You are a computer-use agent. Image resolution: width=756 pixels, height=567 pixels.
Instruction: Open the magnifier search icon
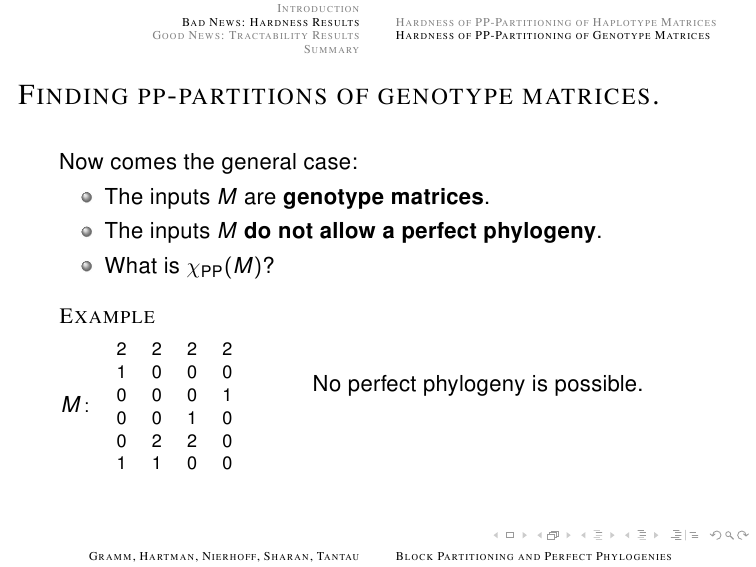pos(729,535)
